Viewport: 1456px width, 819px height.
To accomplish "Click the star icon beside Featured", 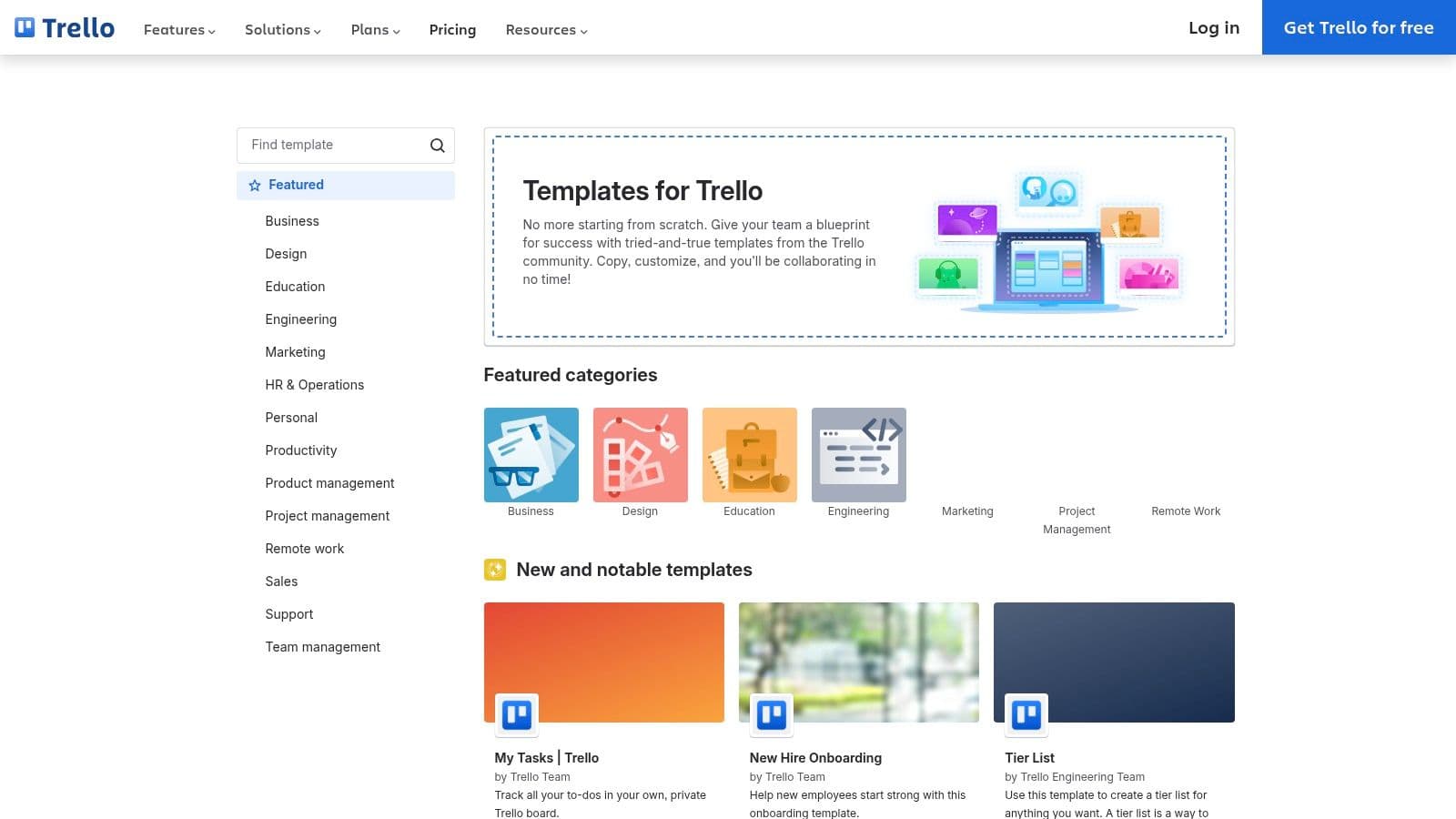I will pyautogui.click(x=255, y=186).
